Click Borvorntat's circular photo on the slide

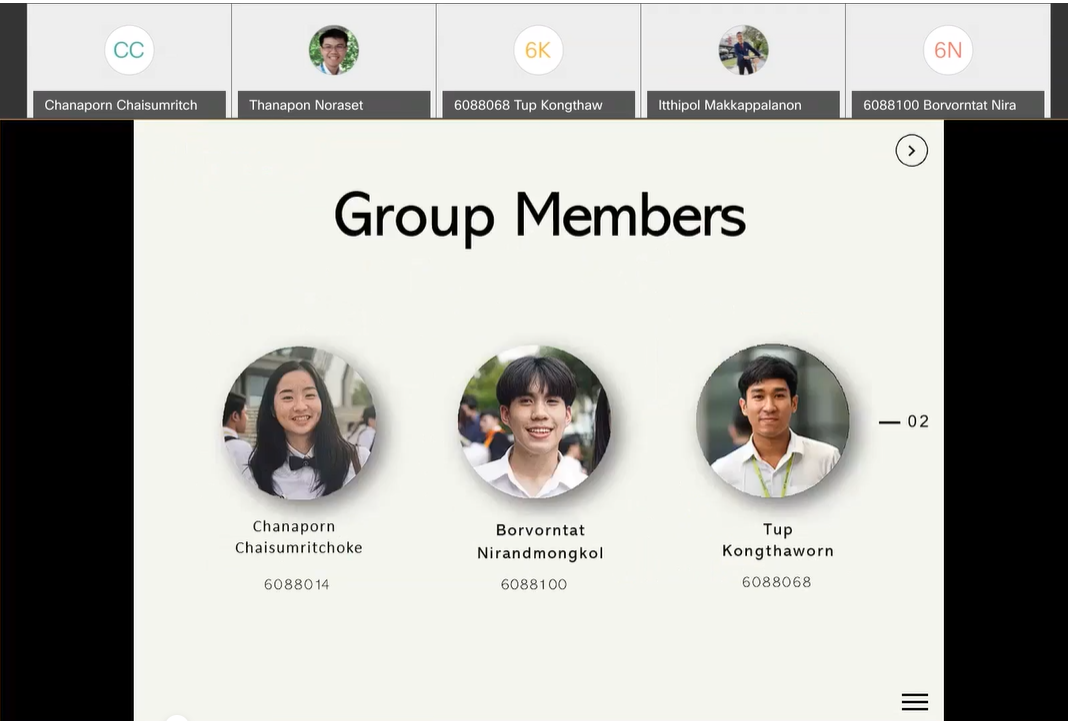pyautogui.click(x=535, y=421)
